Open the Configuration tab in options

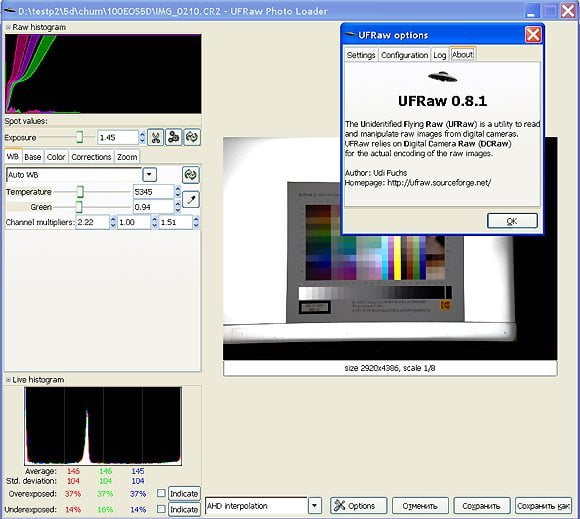(404, 55)
